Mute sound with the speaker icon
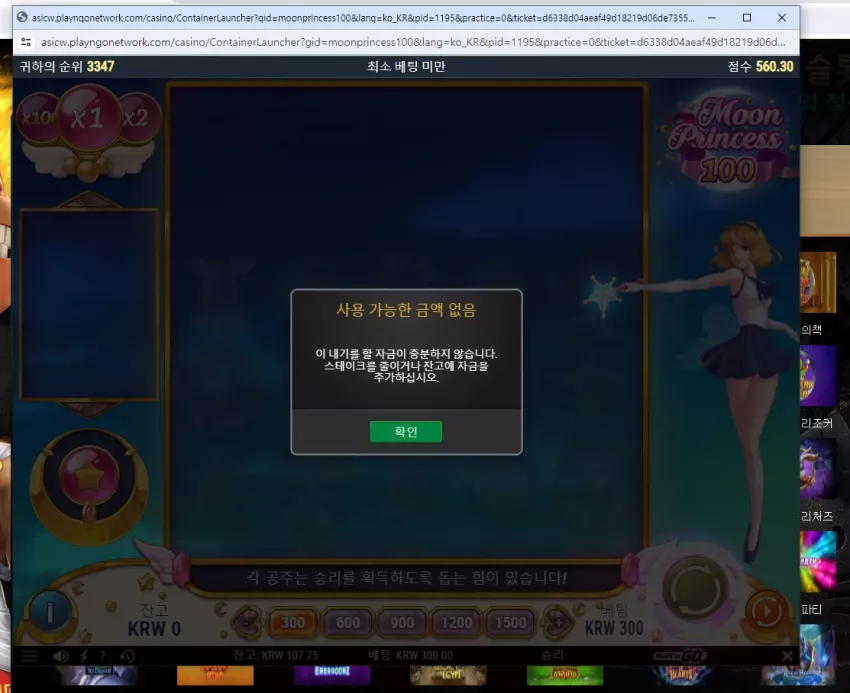Viewport: 850px width, 693px height. [x=60, y=656]
